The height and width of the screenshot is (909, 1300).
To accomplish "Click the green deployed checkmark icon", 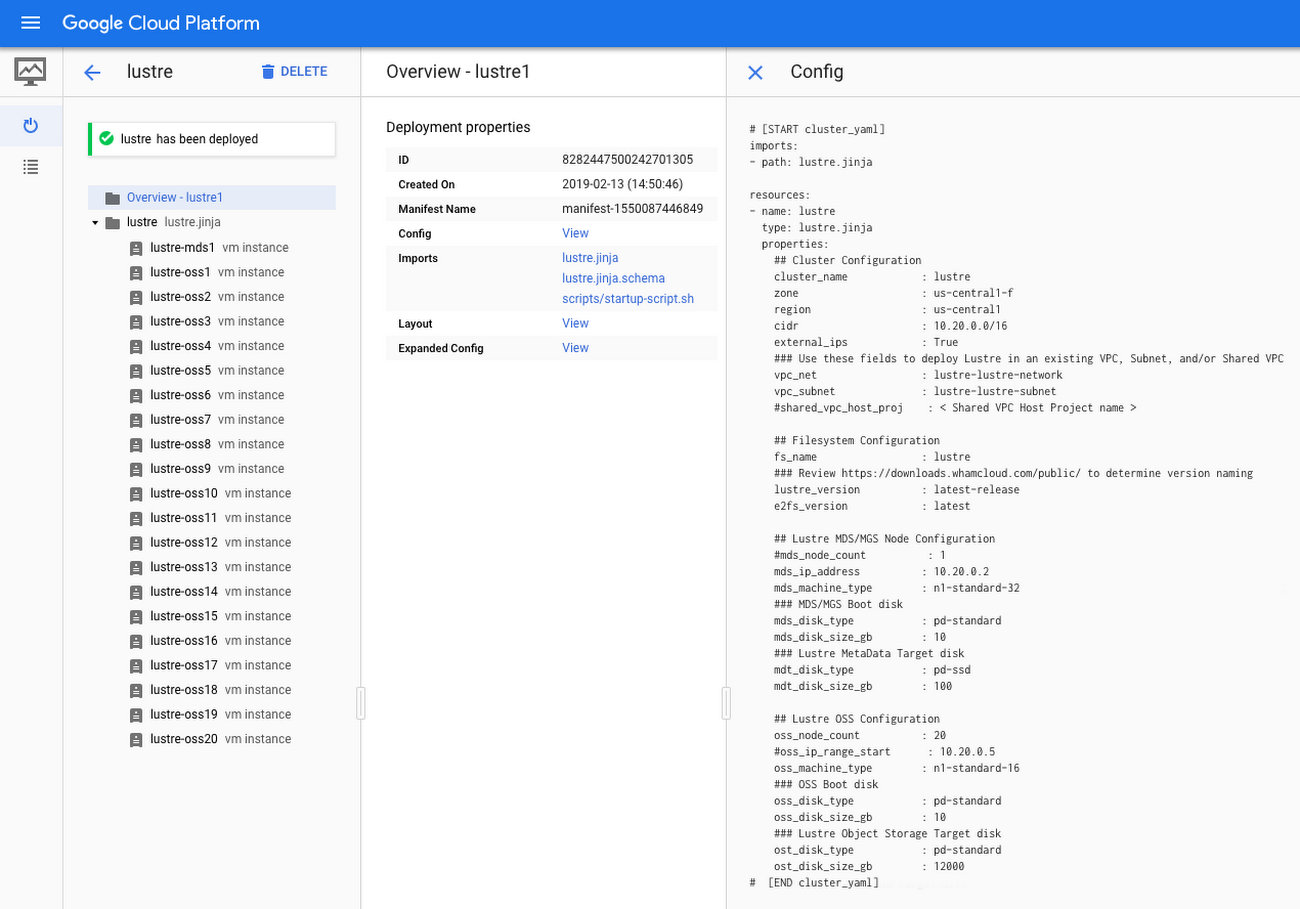I will [106, 139].
